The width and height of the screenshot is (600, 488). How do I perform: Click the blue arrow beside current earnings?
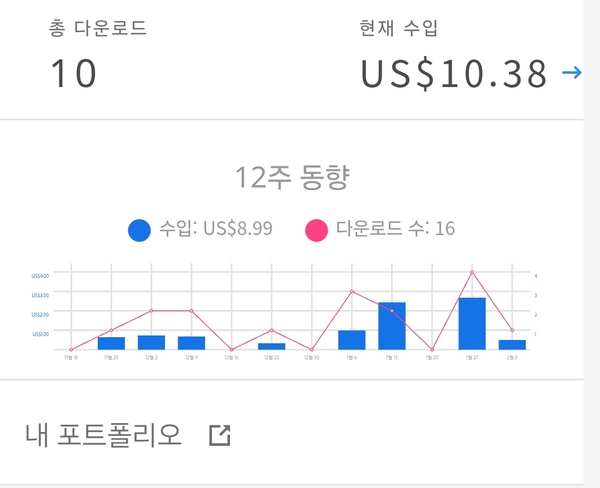pos(571,72)
